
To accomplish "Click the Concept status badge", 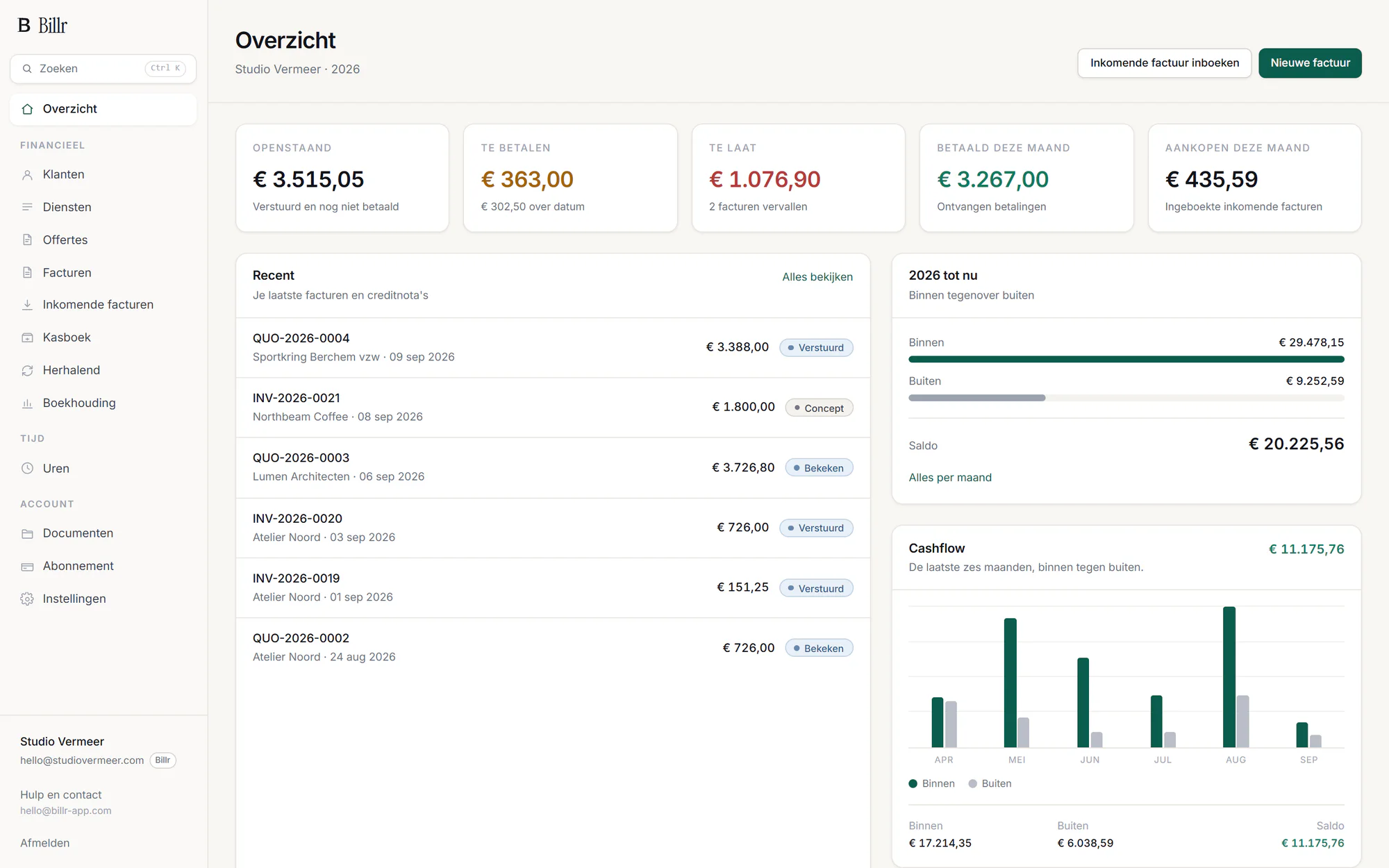I will [x=819, y=408].
